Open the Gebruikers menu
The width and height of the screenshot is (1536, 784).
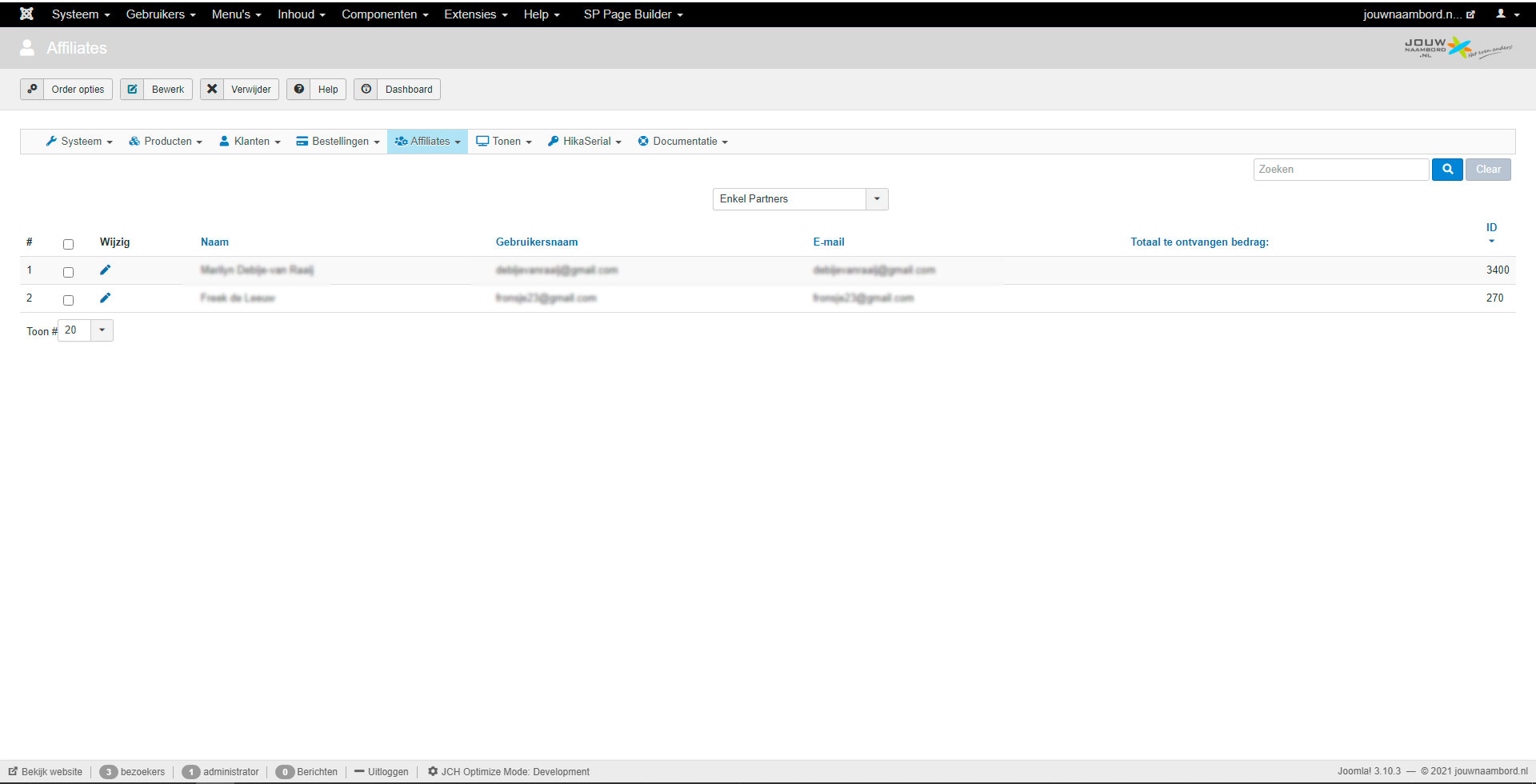161,14
